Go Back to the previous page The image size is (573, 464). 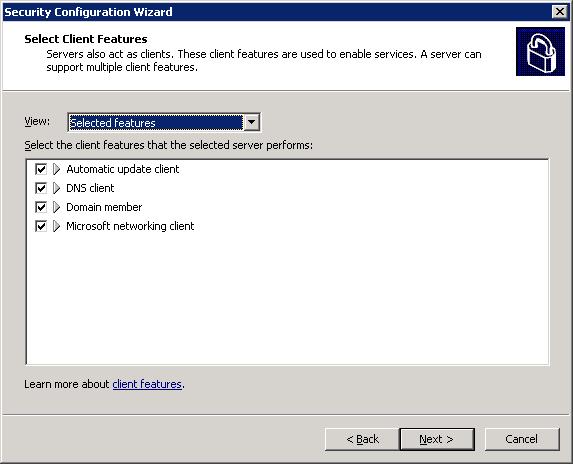tap(362, 439)
